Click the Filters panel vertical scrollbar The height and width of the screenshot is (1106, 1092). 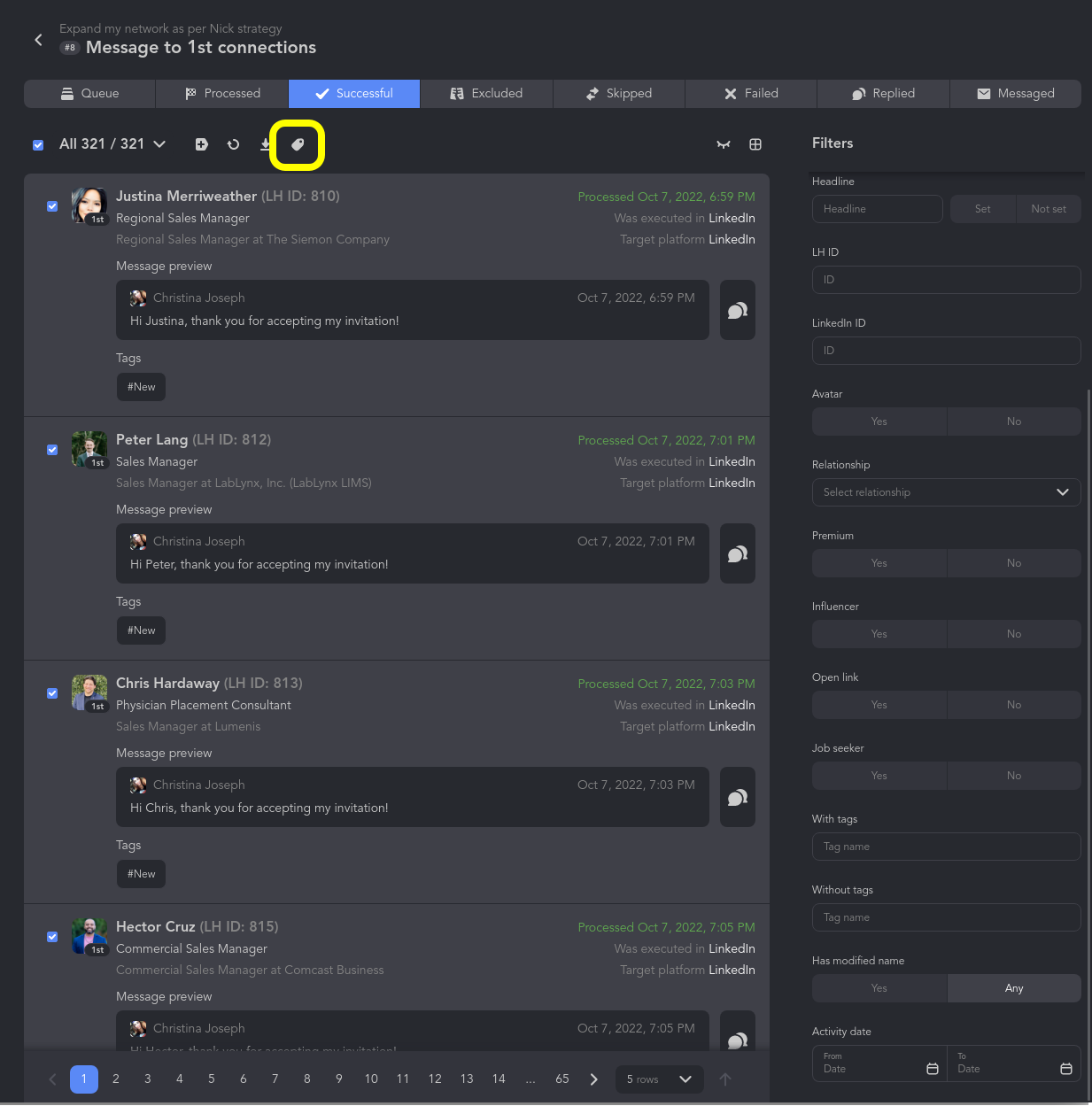pos(1088,746)
